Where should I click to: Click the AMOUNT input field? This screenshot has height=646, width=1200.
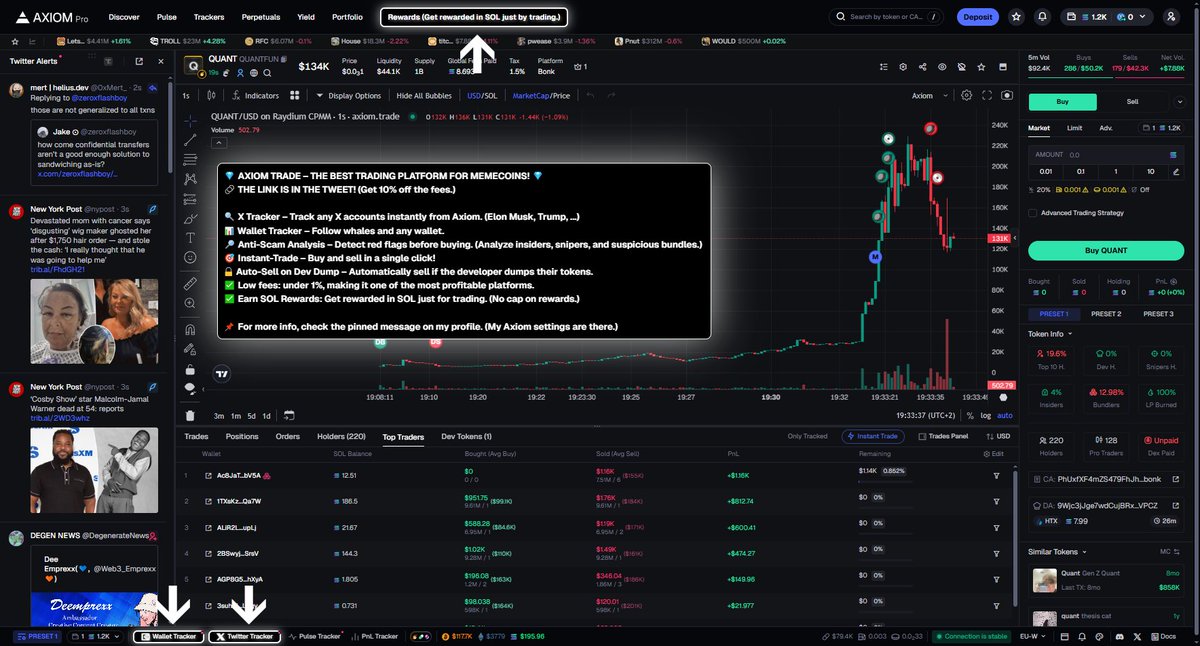[x=1105, y=155]
